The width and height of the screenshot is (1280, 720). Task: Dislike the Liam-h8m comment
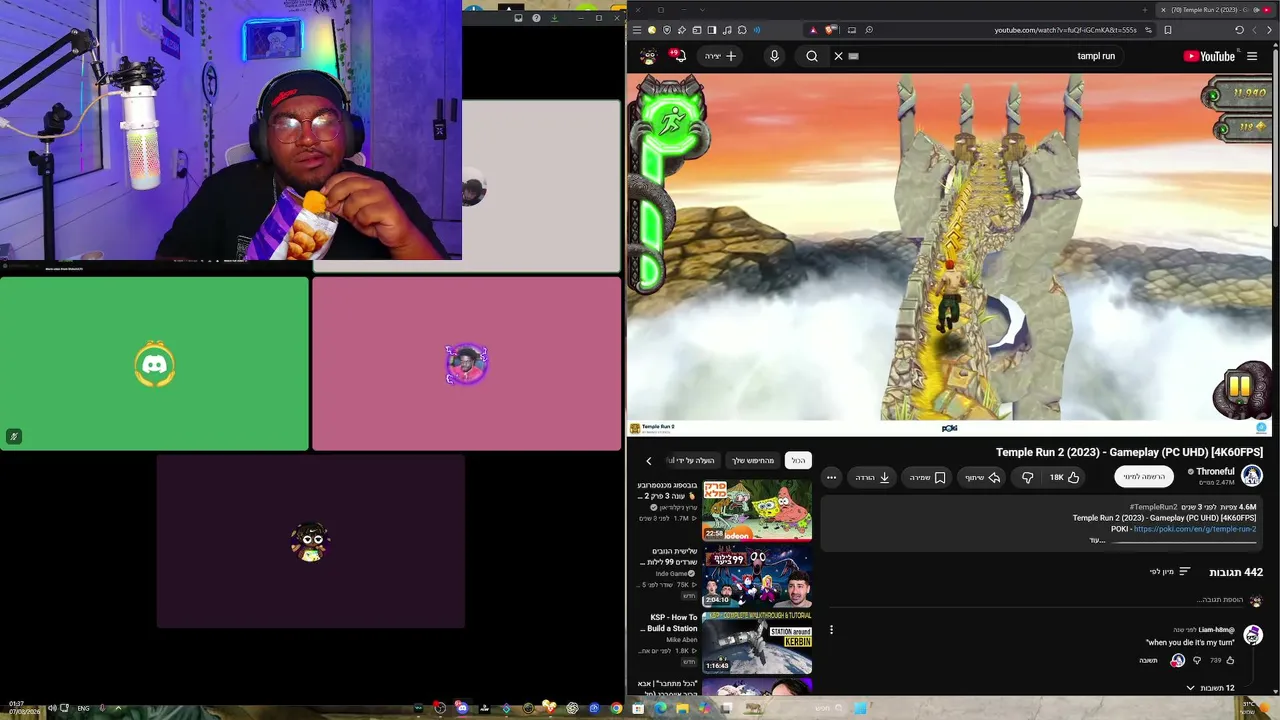click(1197, 660)
